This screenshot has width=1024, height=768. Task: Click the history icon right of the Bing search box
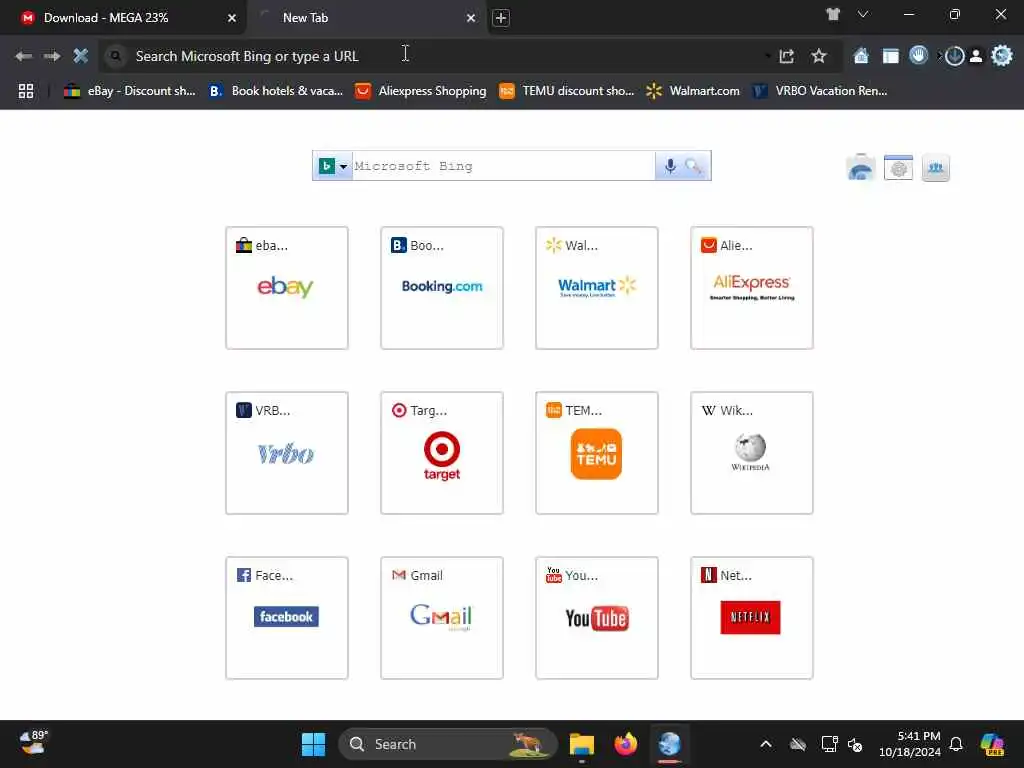[861, 168]
